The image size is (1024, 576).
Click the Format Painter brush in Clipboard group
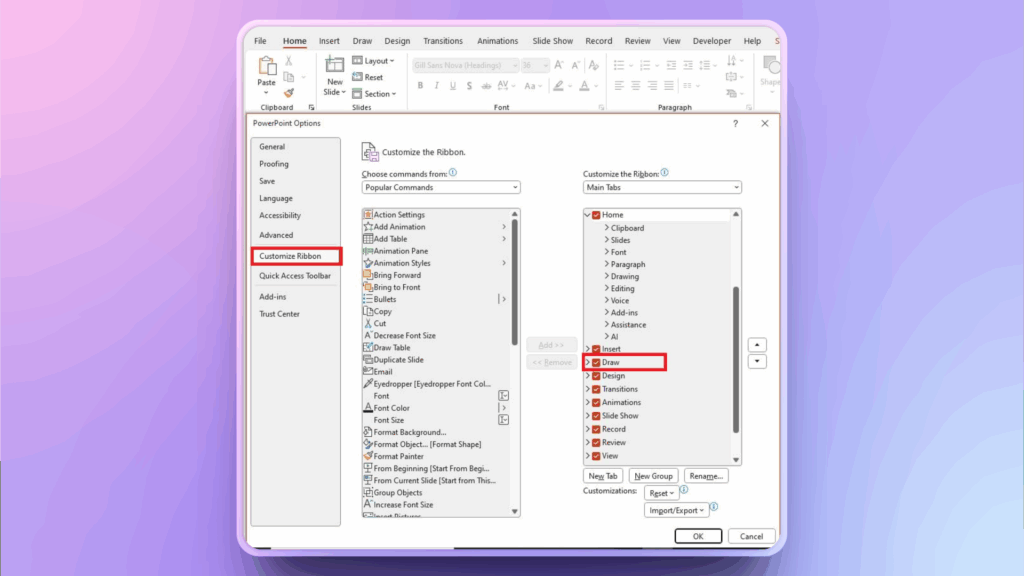[289, 93]
